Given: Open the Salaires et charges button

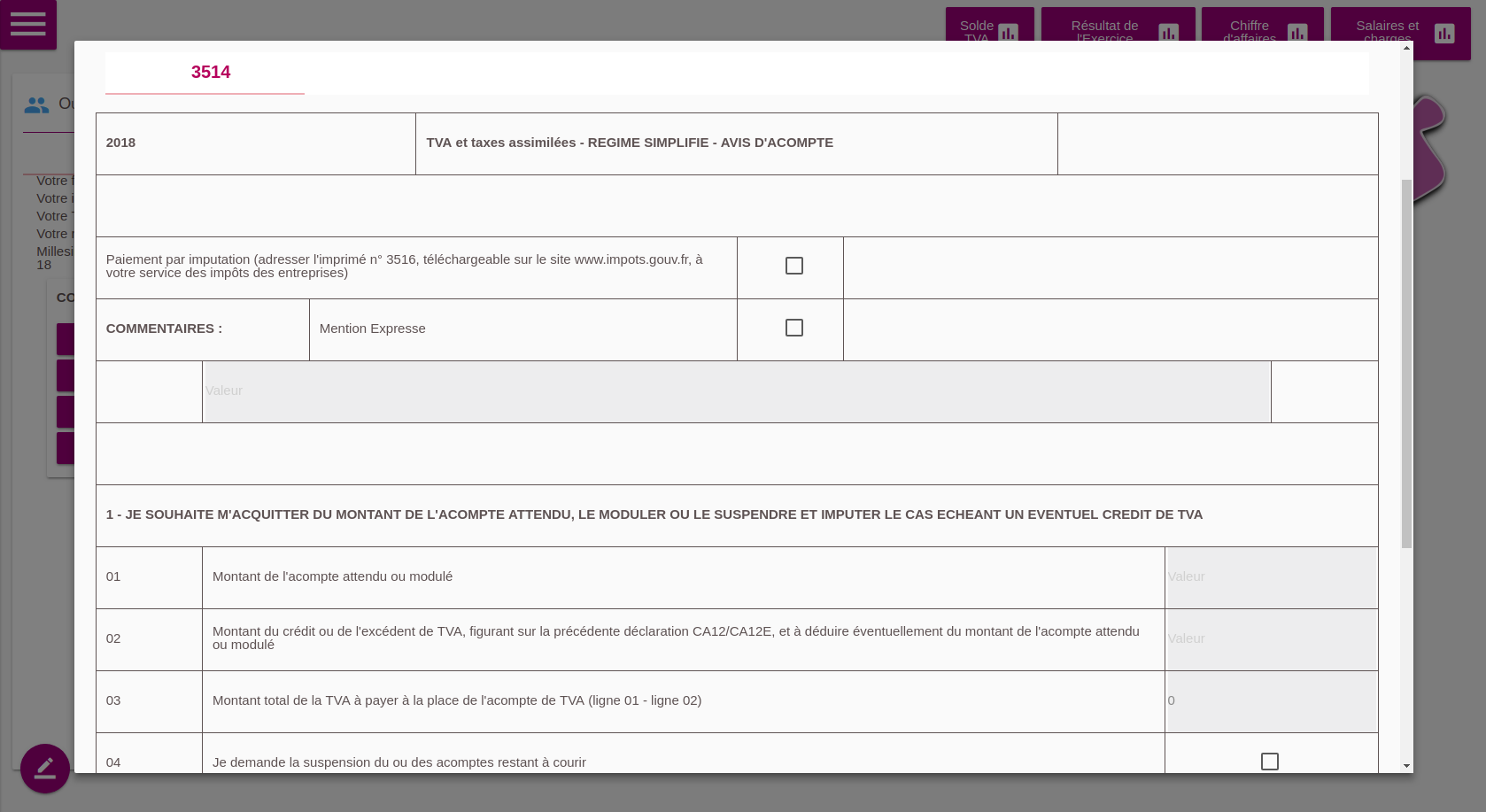Looking at the screenshot, I should pos(1387,33).
